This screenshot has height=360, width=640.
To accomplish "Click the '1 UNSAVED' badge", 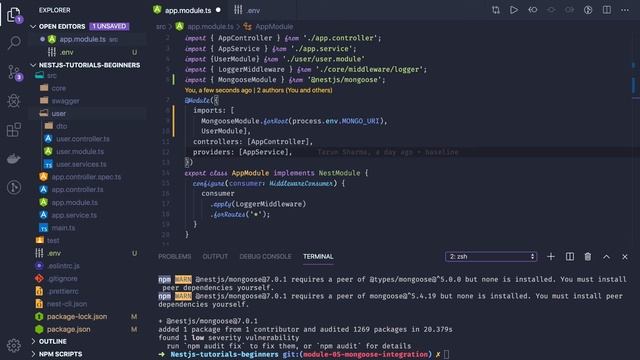I will point(109,27).
